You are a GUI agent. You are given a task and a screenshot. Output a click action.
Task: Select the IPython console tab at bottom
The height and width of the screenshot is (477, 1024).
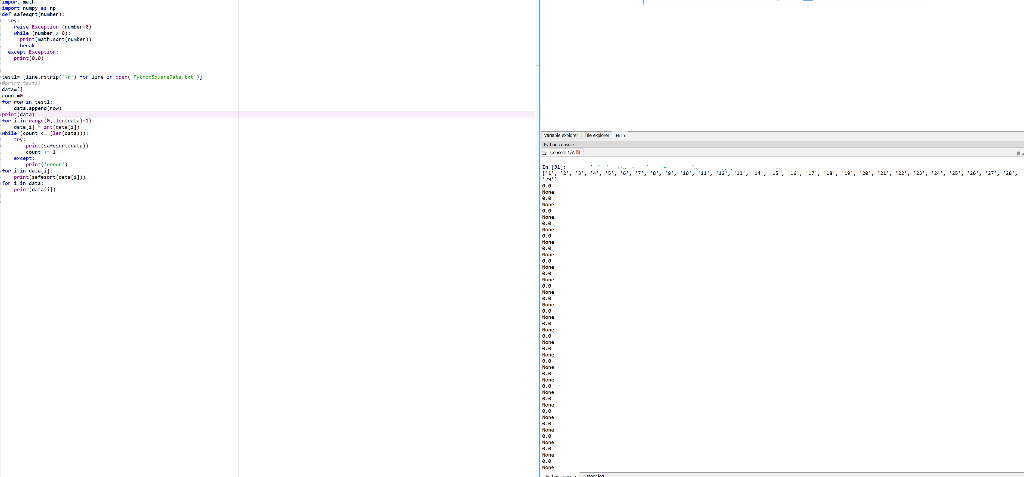pyautogui.click(x=560, y=475)
